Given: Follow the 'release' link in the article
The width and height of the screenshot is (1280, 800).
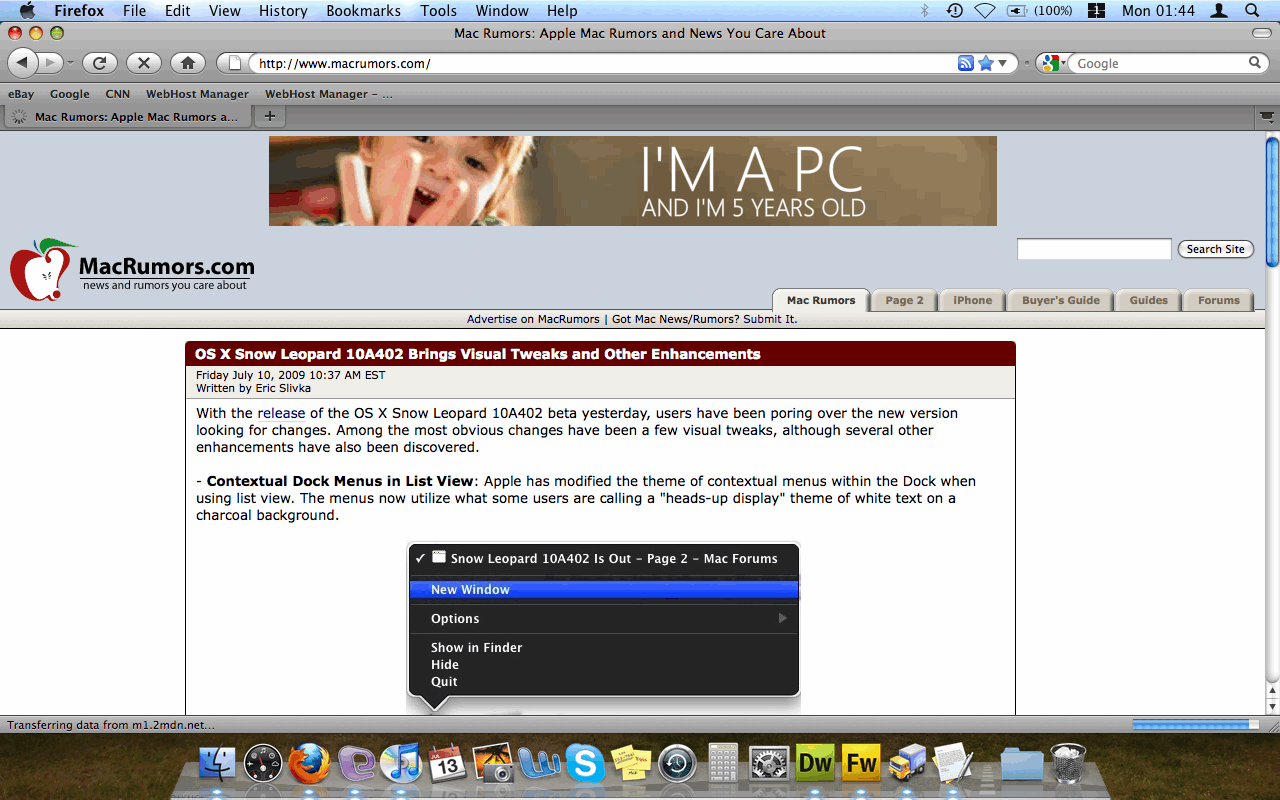Looking at the screenshot, I should (281, 413).
